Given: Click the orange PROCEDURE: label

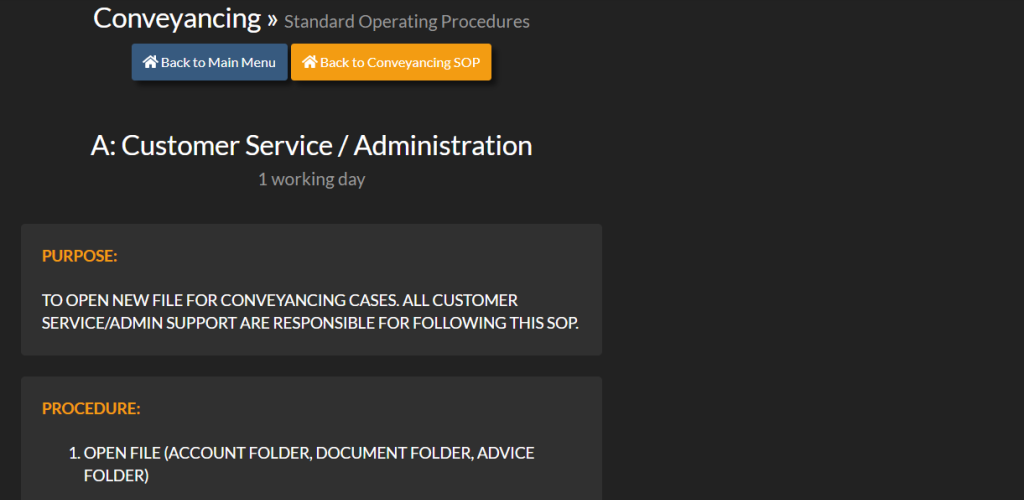Looking at the screenshot, I should point(91,409).
